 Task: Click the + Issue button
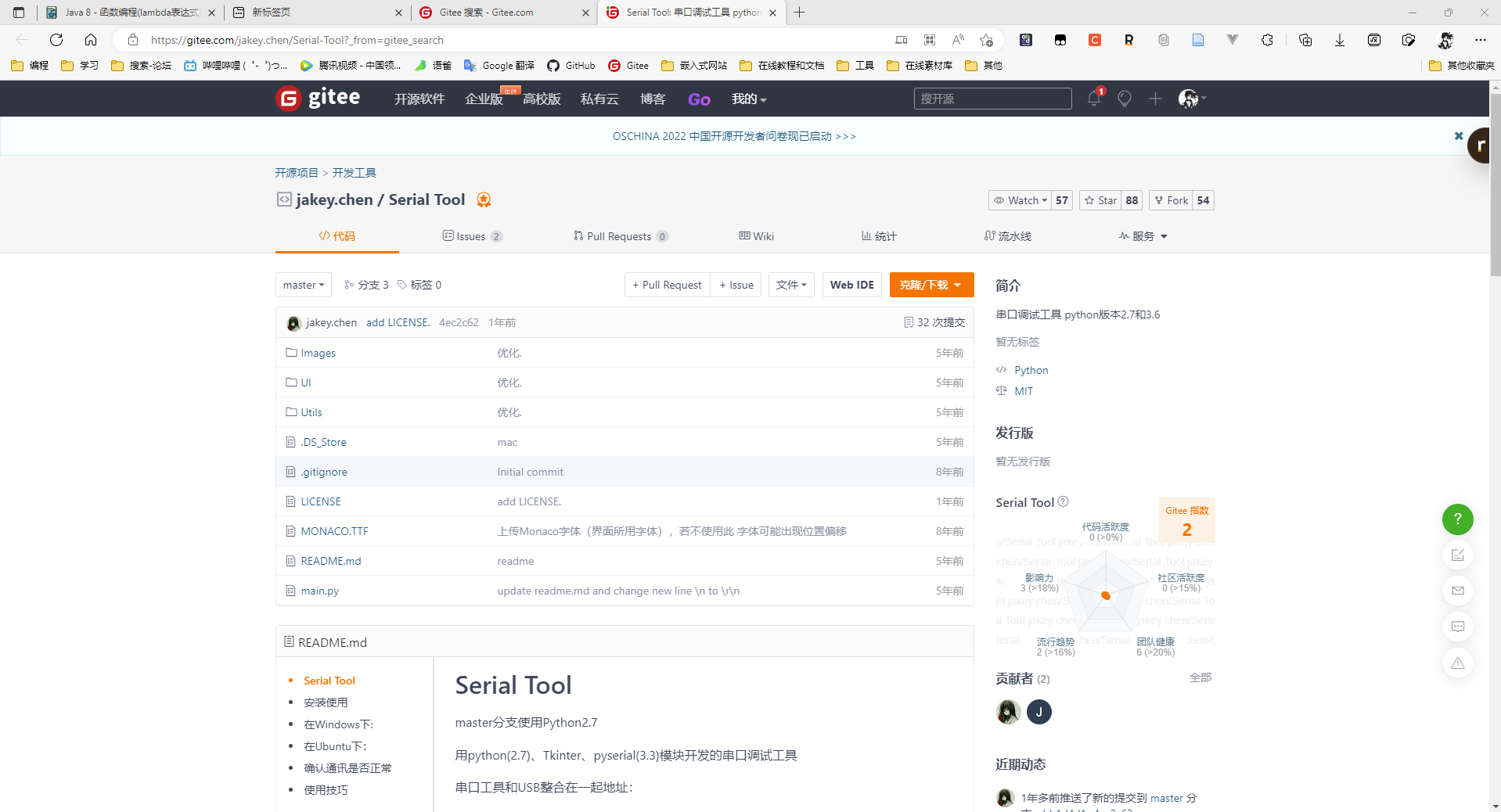tap(736, 285)
